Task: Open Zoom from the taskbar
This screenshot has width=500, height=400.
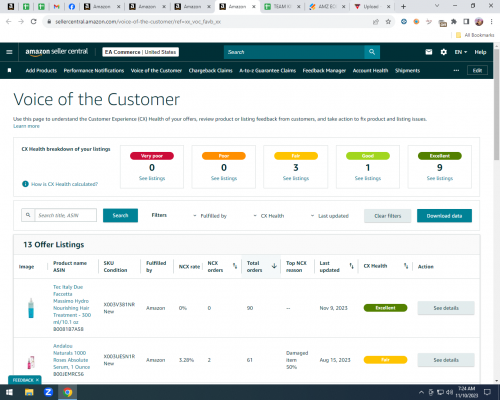Action: click(x=48, y=392)
